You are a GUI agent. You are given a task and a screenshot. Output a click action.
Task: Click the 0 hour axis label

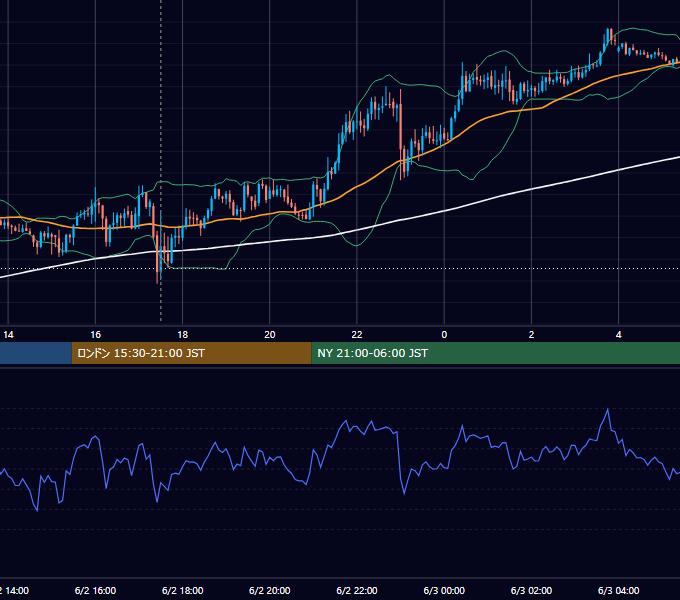(444, 335)
